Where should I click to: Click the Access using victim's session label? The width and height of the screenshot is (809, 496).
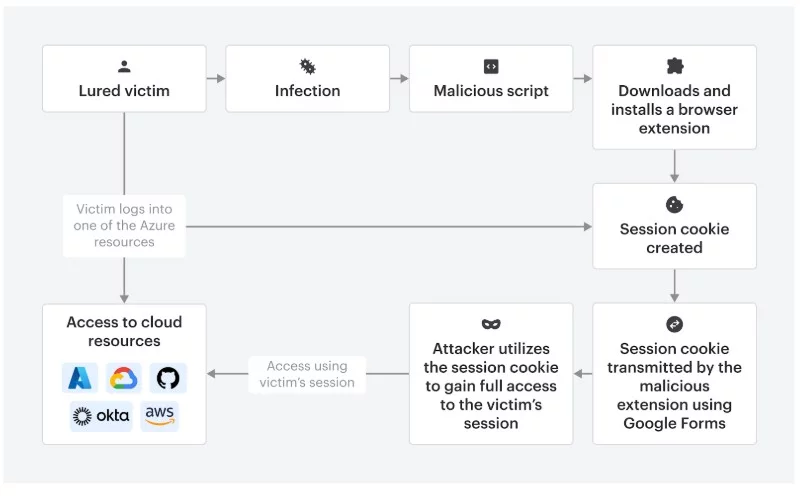(x=307, y=374)
